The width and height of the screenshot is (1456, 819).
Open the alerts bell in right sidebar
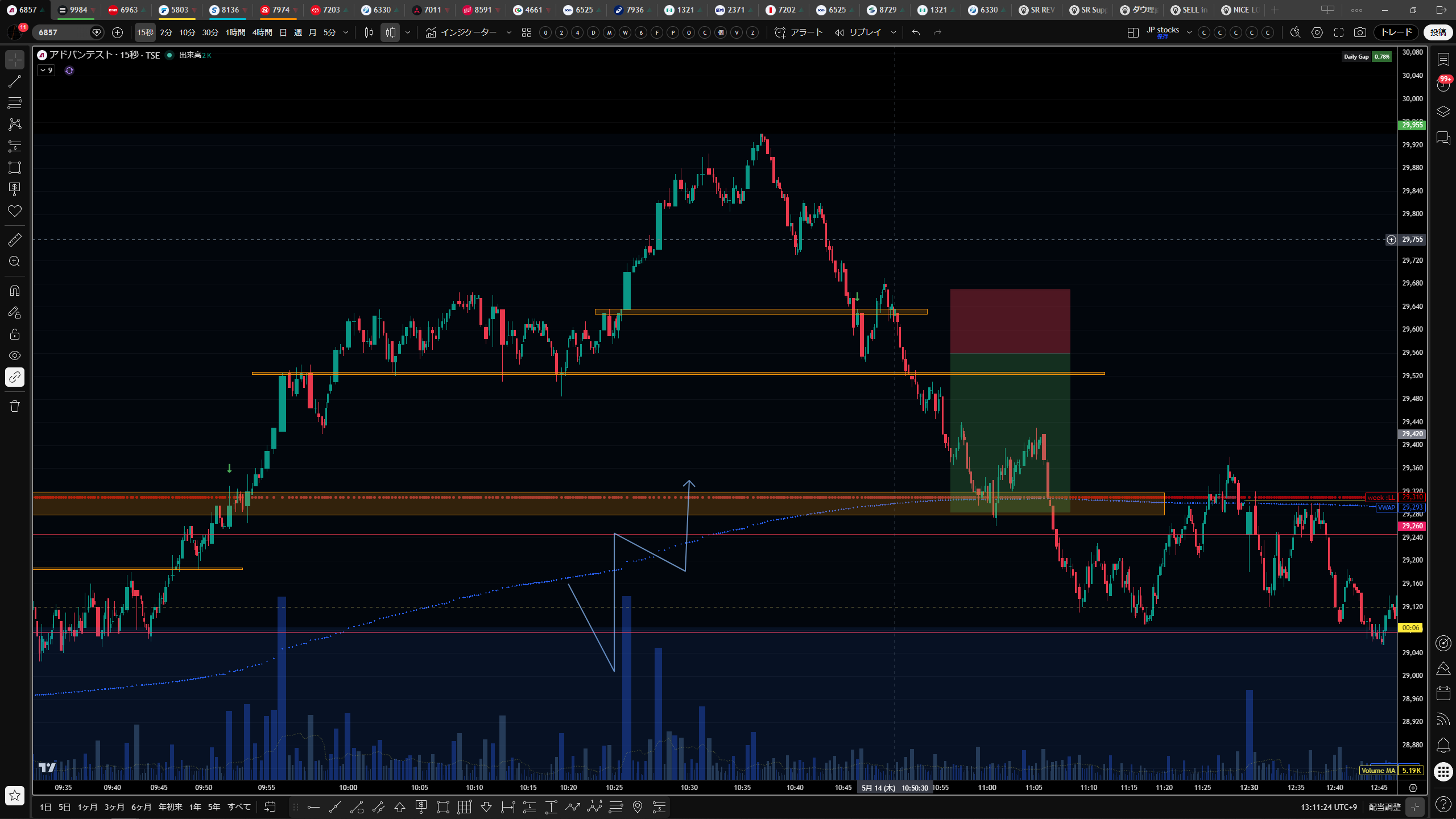click(x=1443, y=745)
